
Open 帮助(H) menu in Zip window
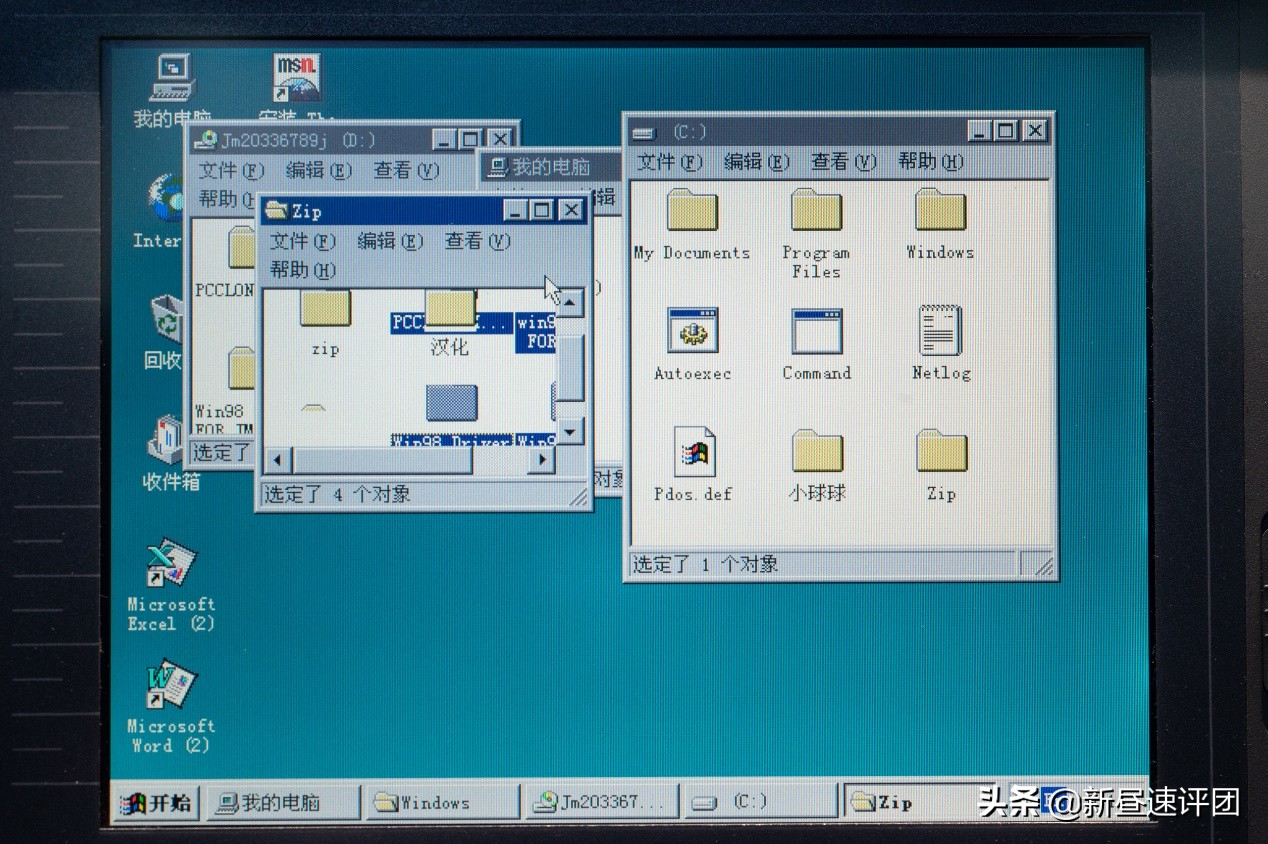coord(302,270)
